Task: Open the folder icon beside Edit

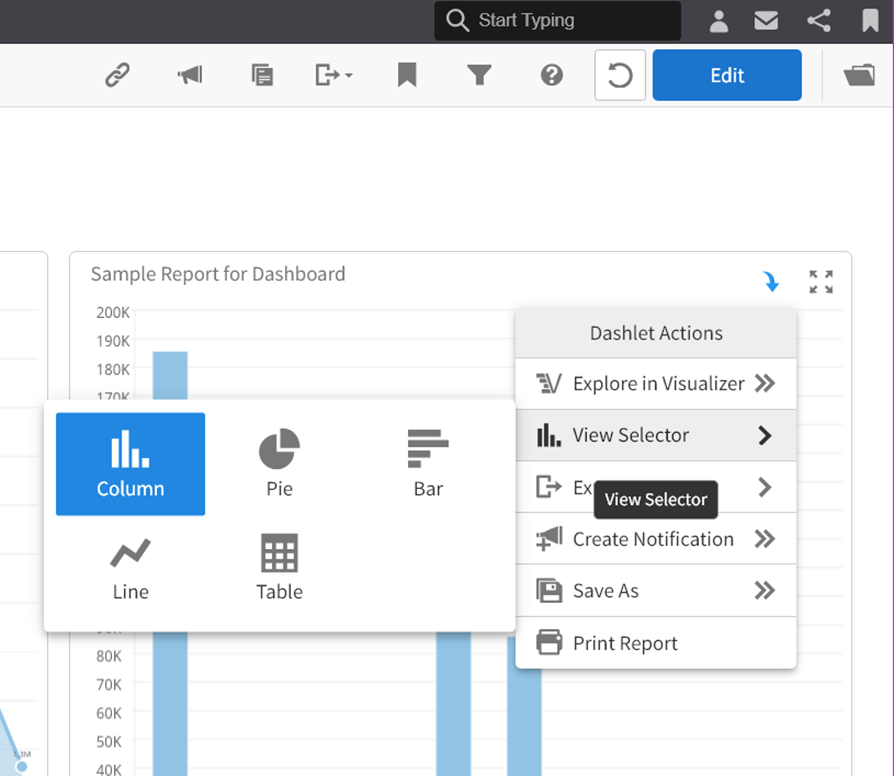Action: pos(859,76)
